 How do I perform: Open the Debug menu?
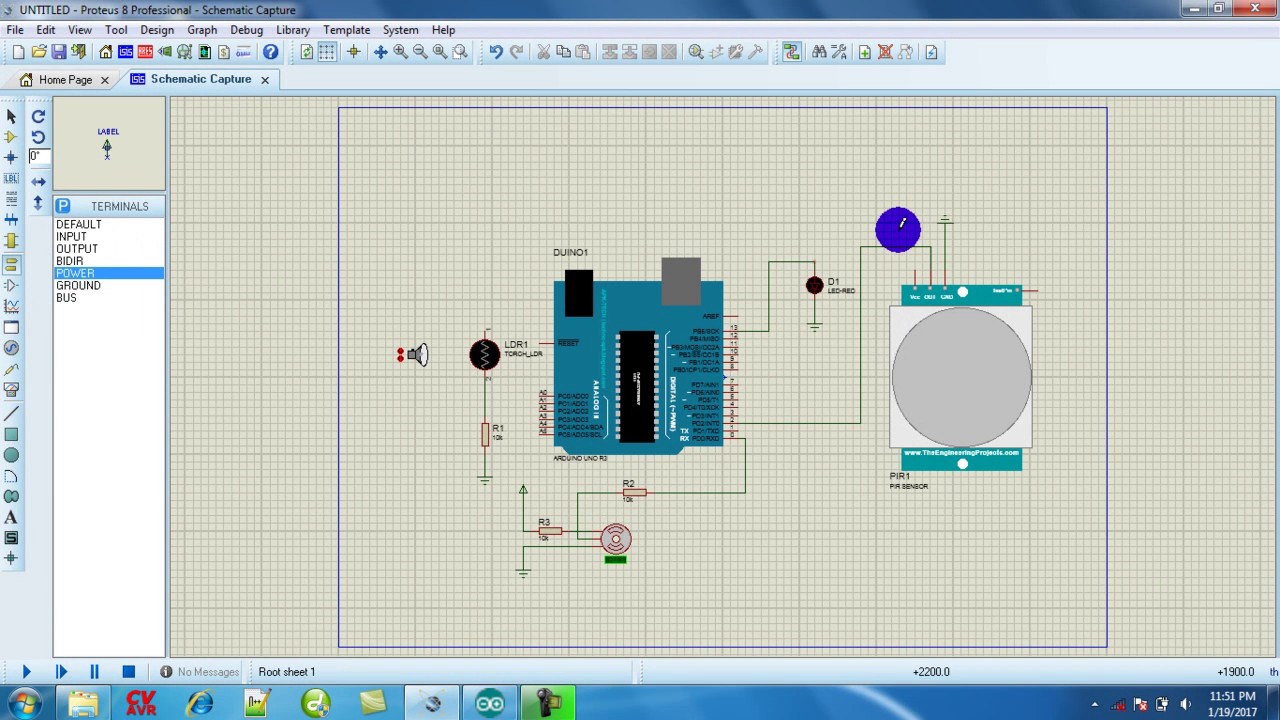click(x=246, y=30)
